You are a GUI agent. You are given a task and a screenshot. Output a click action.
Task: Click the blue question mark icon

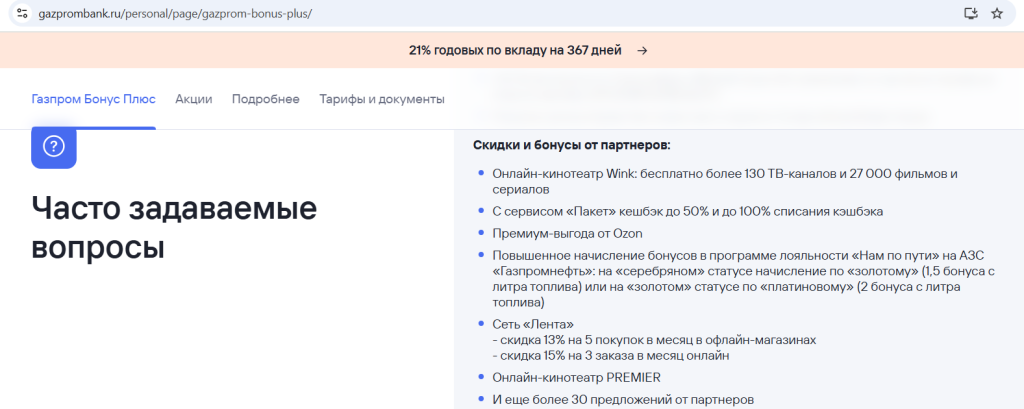[54, 148]
